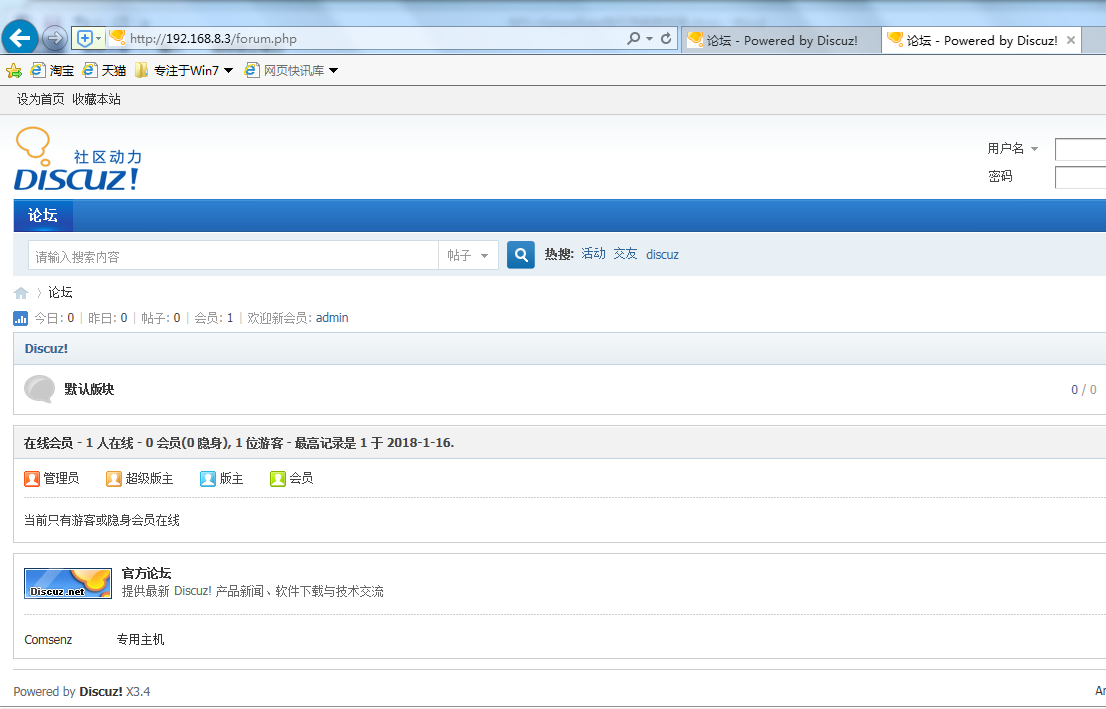The image size is (1106, 709).
Task: Click hot search link 活动
Action: 593,253
